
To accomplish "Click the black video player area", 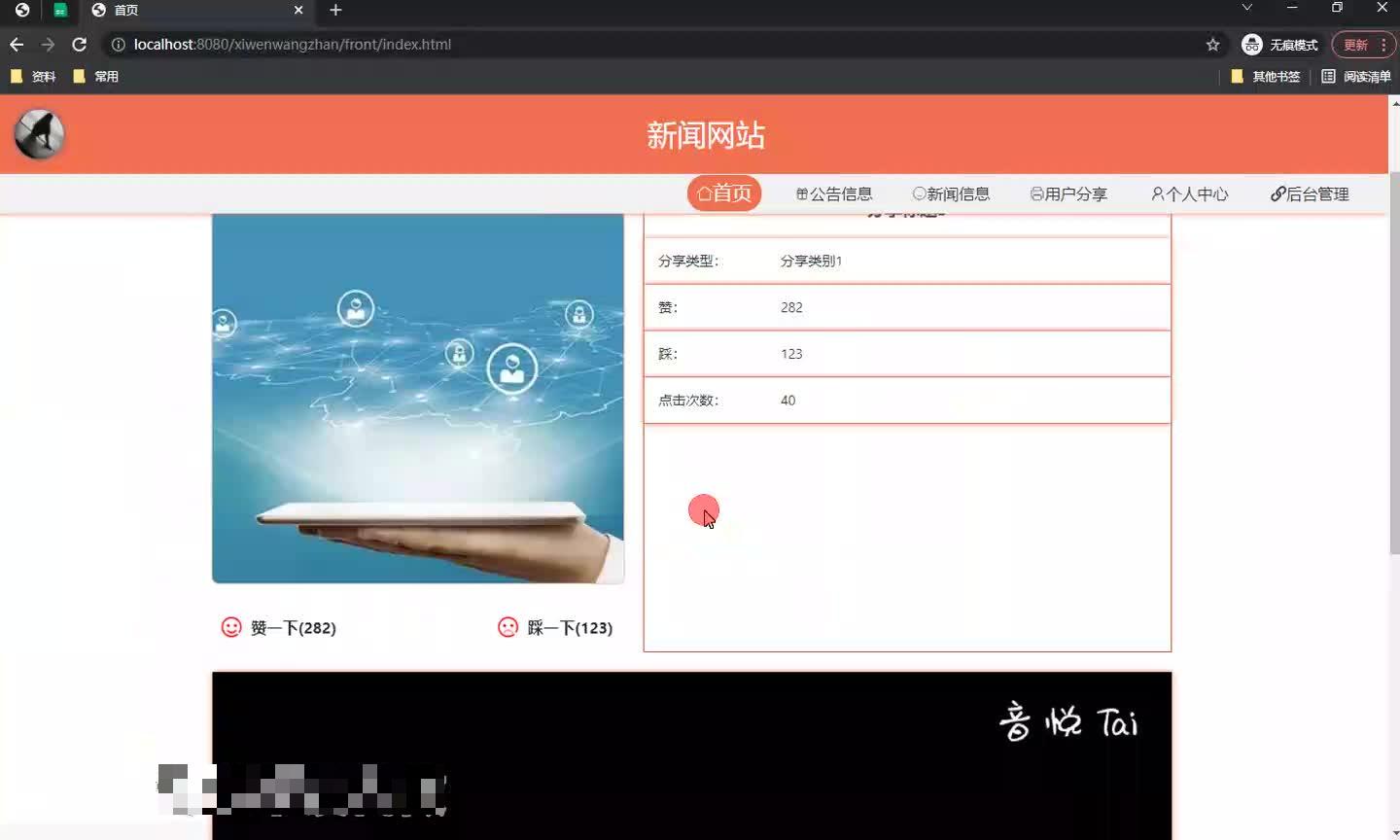I will (x=691, y=755).
